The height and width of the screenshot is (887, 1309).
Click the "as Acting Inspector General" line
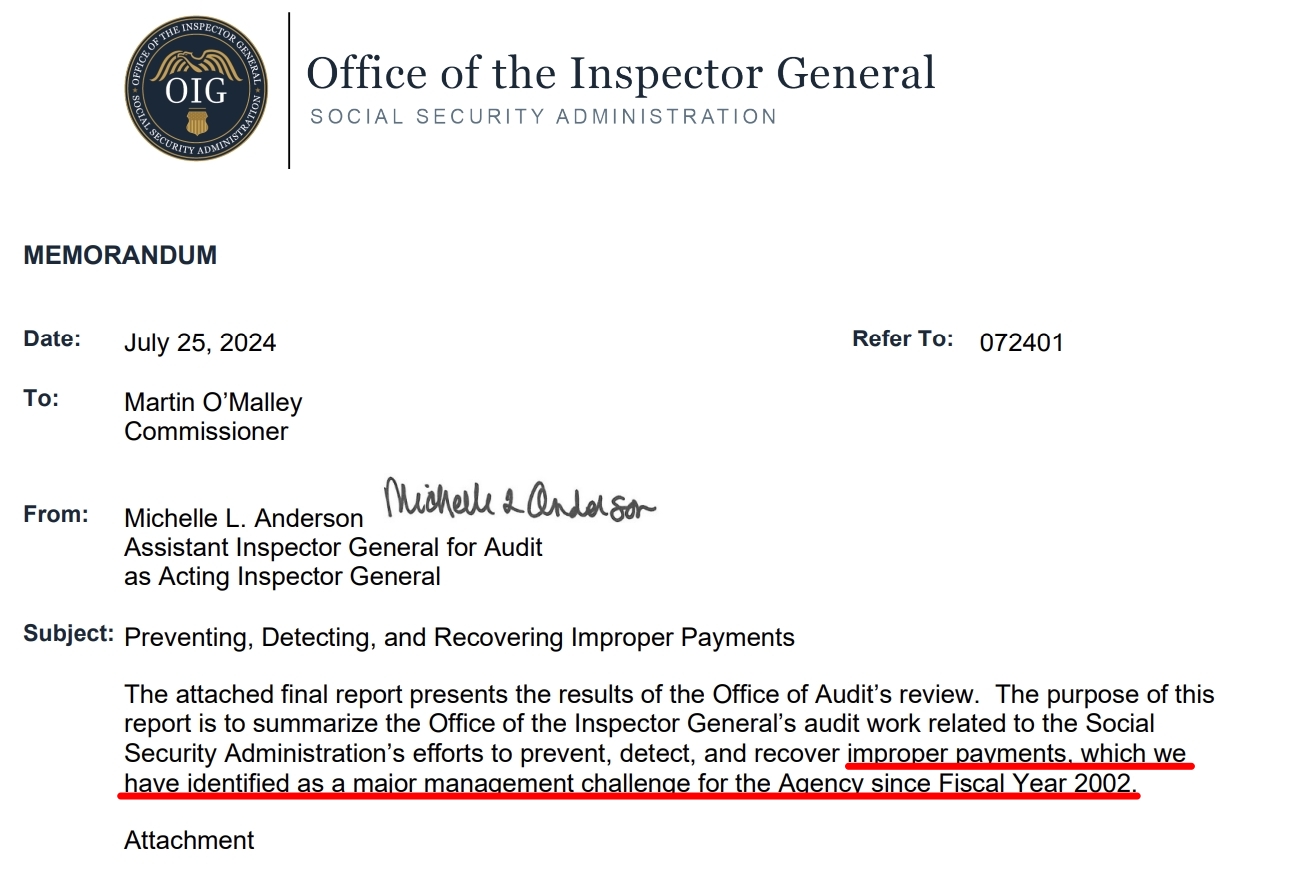(x=282, y=576)
